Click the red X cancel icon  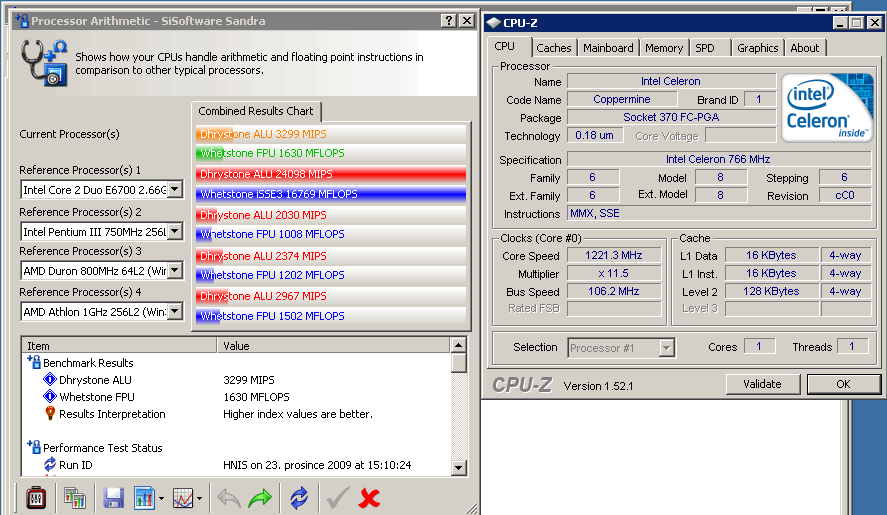coord(369,497)
